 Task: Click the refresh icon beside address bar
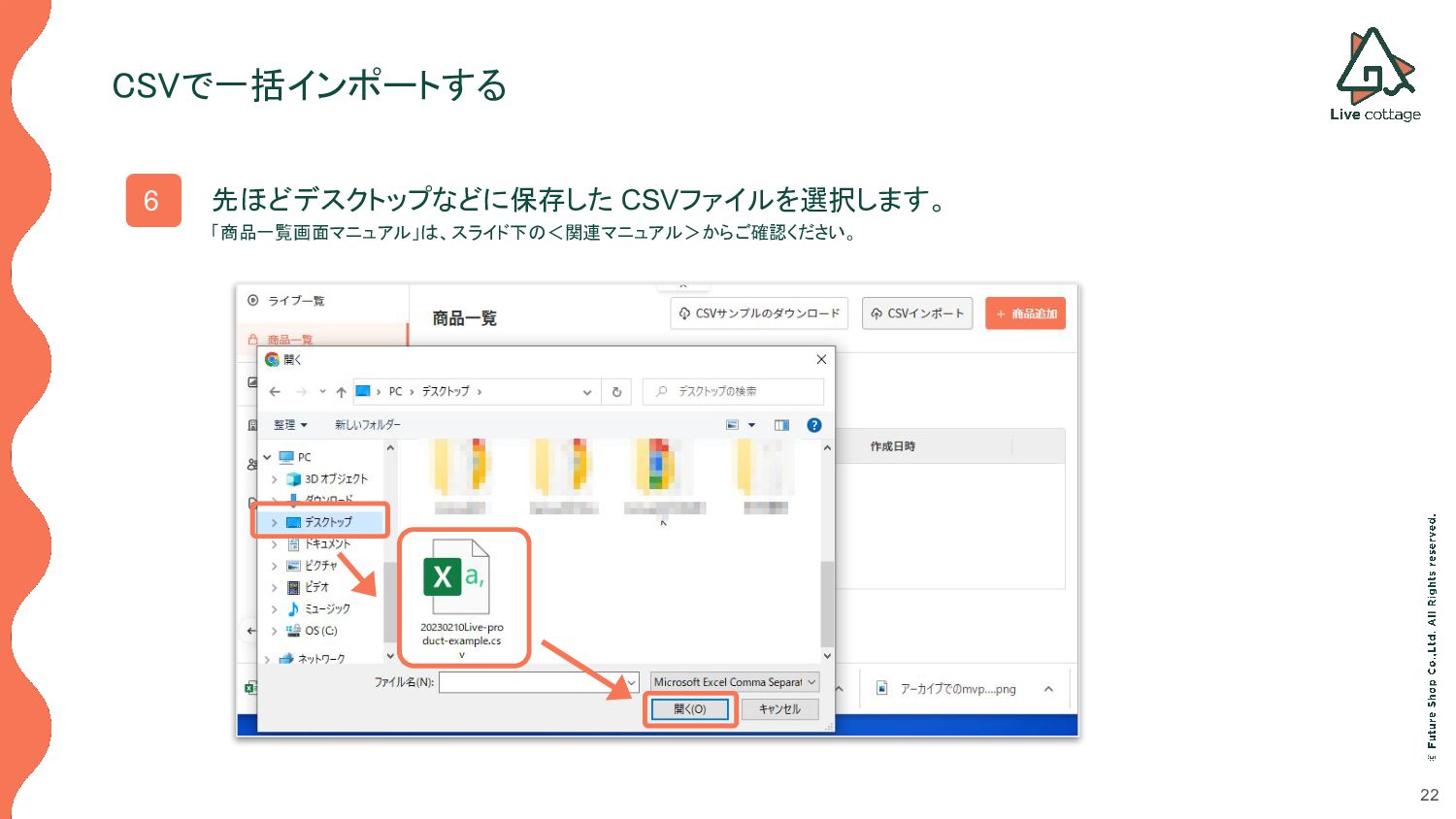[x=616, y=392]
